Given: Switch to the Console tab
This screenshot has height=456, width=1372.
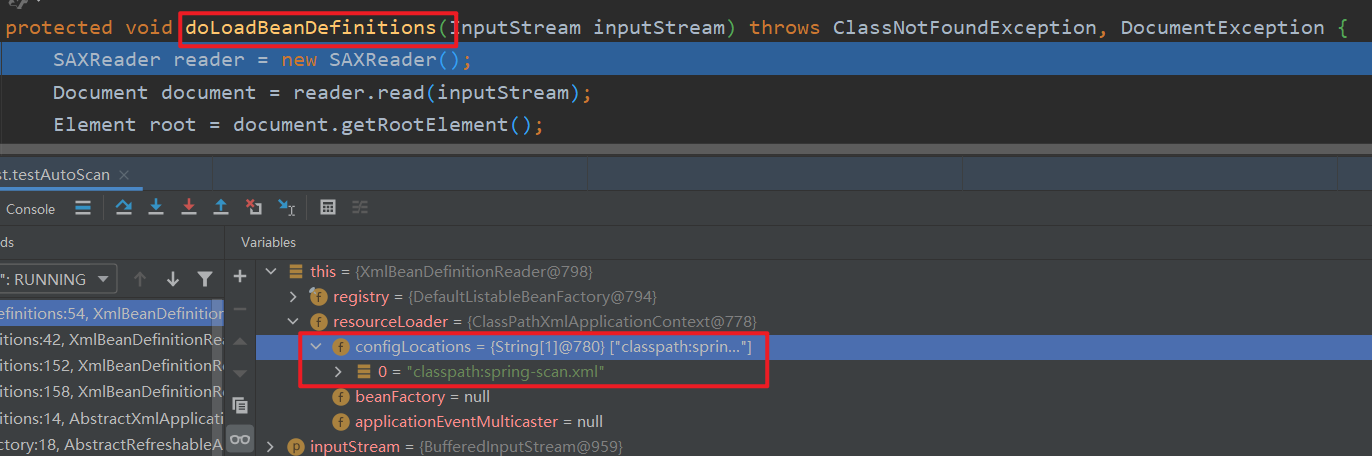Looking at the screenshot, I should click(x=30, y=209).
